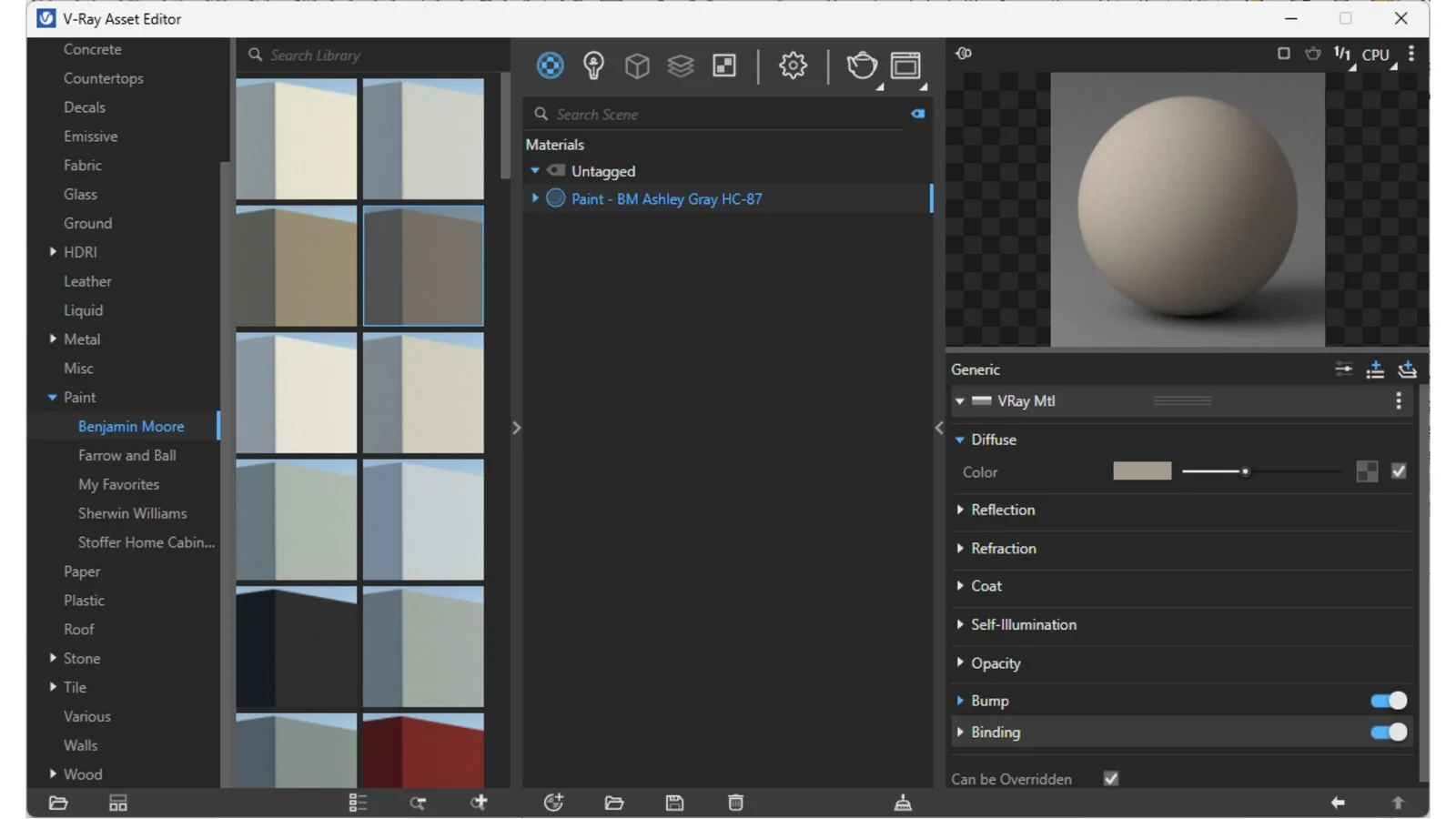Toggle the Bump option on
Screen dimensions: 1456x819
(1386, 700)
